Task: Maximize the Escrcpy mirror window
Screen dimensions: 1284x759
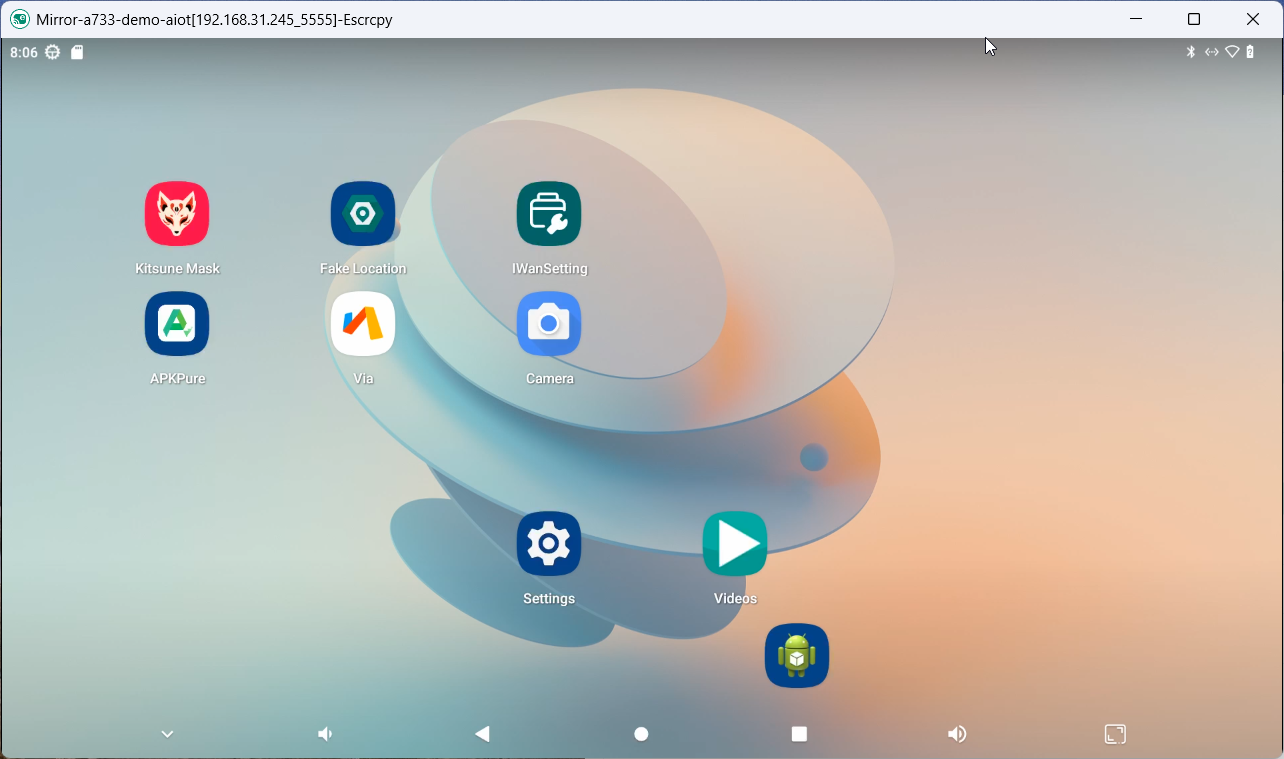Action: pyautogui.click(x=1194, y=19)
